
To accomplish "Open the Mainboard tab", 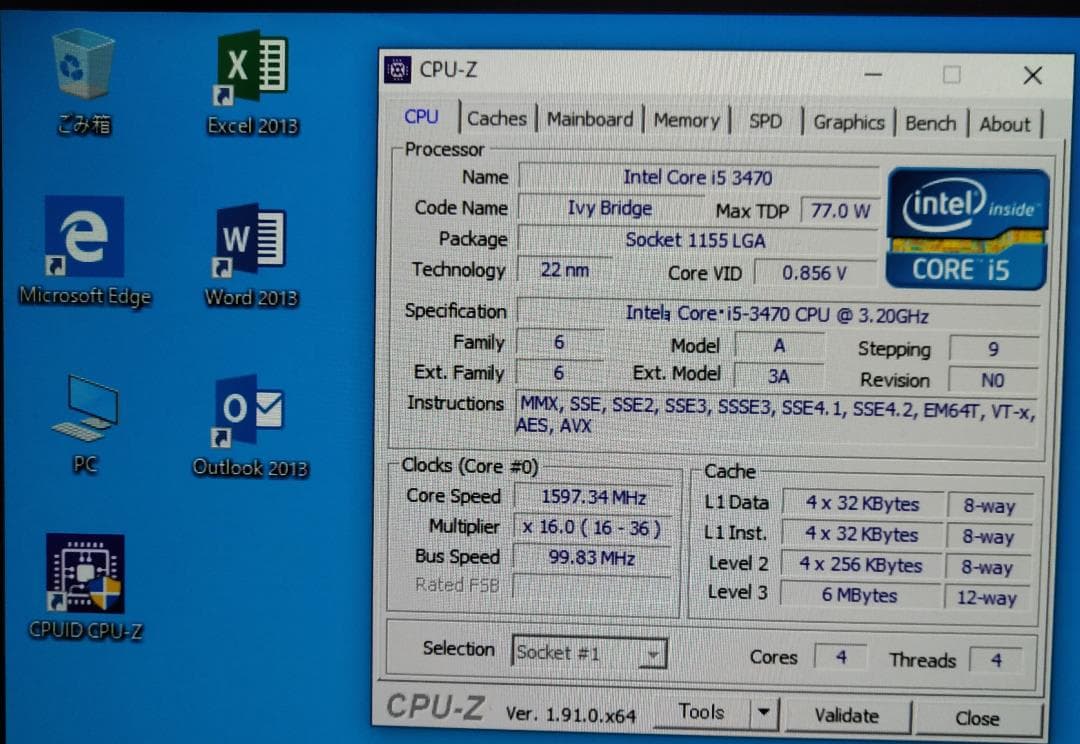I will pos(590,120).
